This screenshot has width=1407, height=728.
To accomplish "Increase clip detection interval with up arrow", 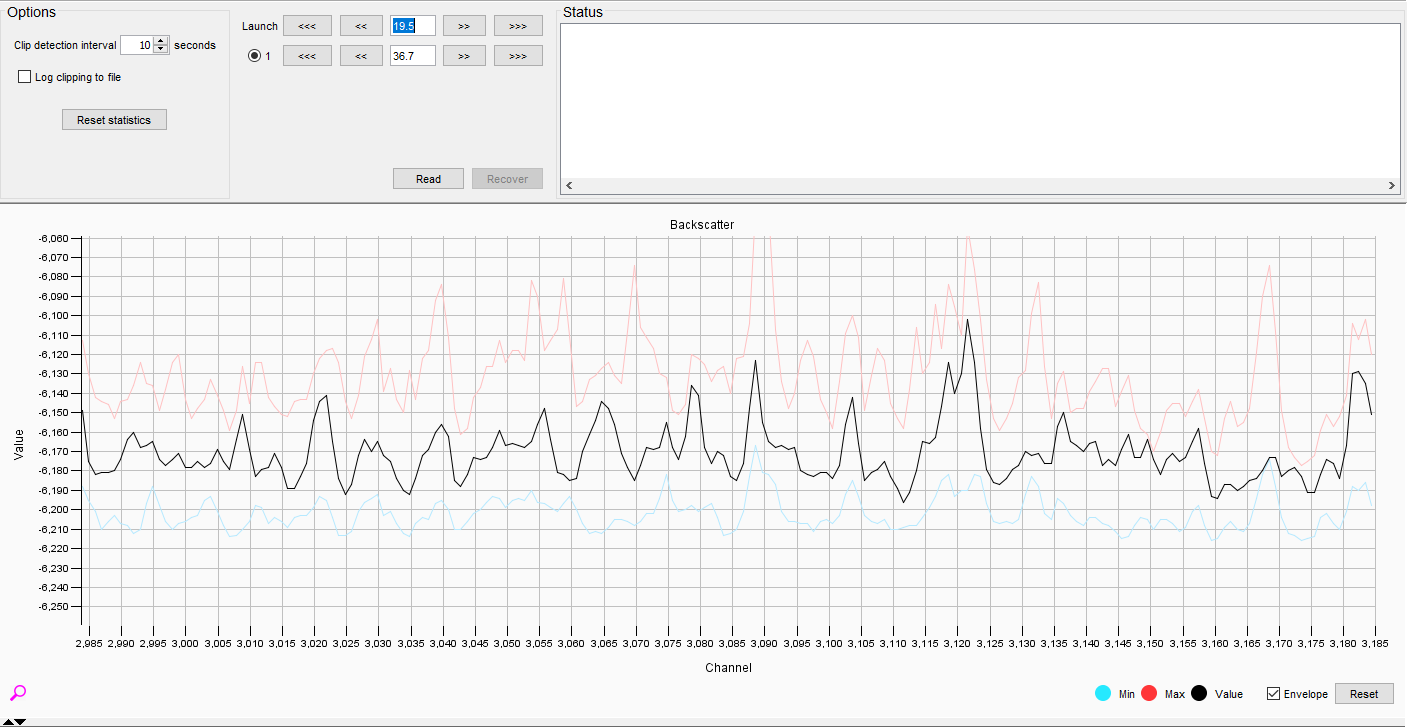I will click(161, 41).
